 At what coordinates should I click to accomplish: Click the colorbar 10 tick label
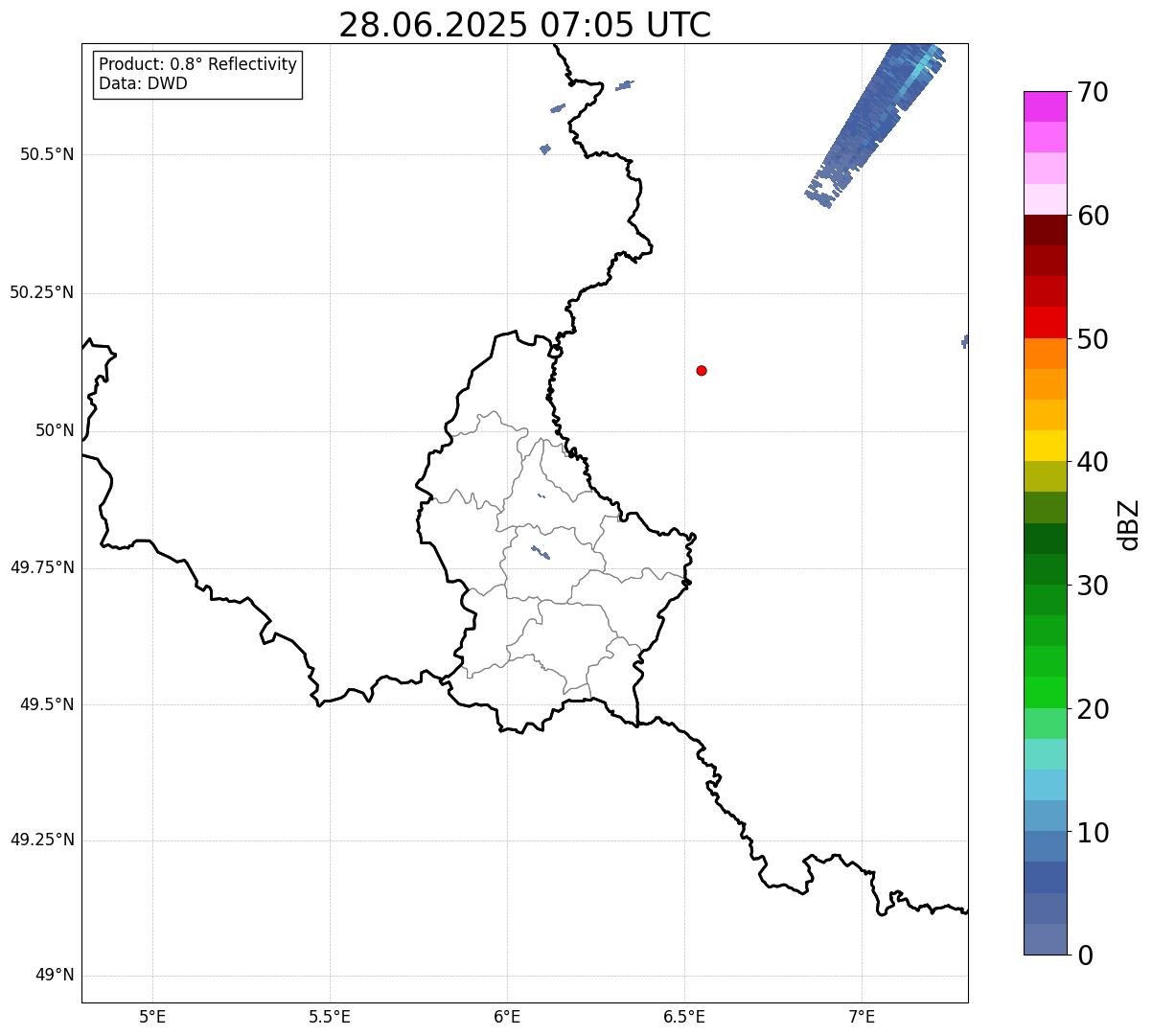pos(1093,833)
